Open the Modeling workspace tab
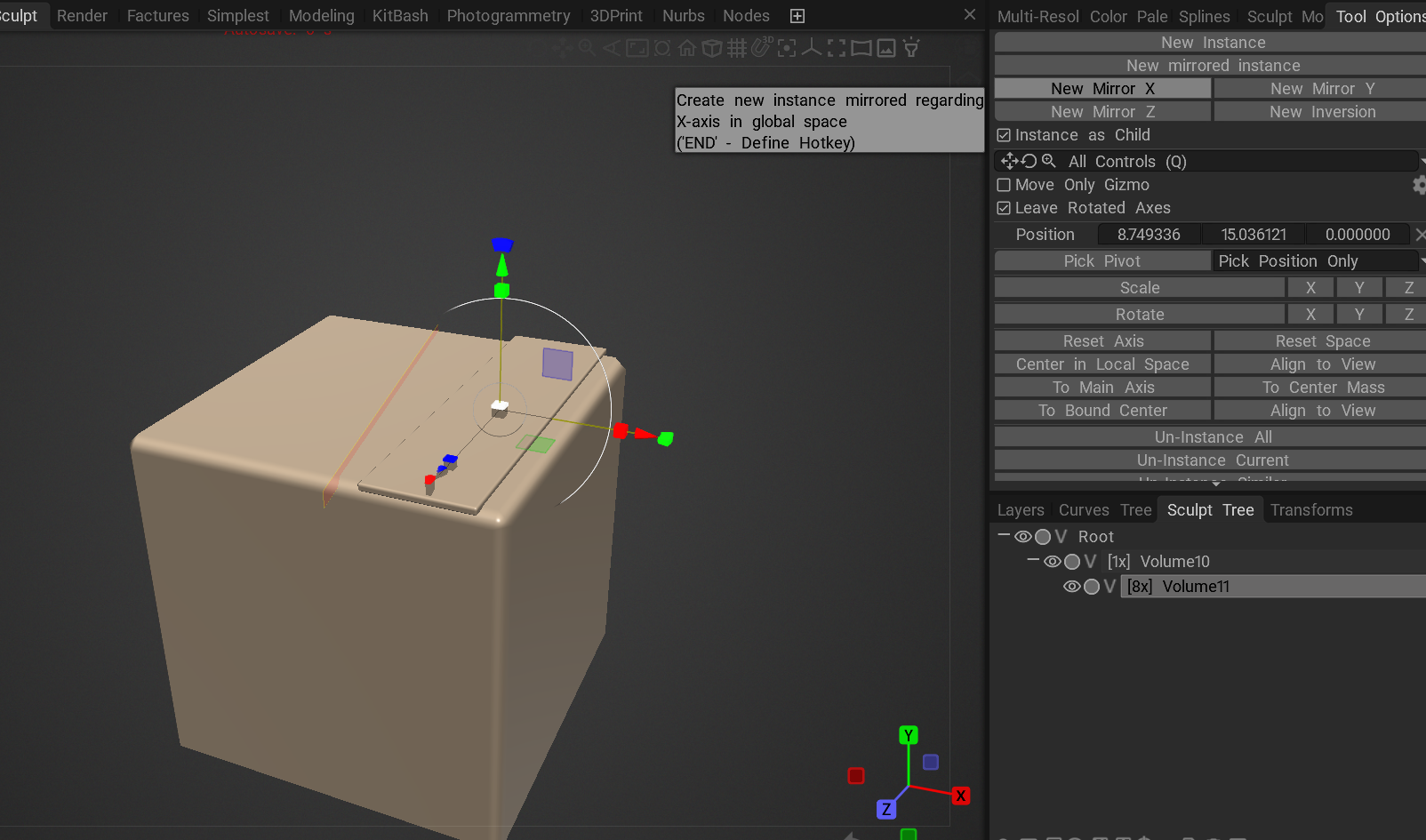The image size is (1426, 840). [x=321, y=16]
